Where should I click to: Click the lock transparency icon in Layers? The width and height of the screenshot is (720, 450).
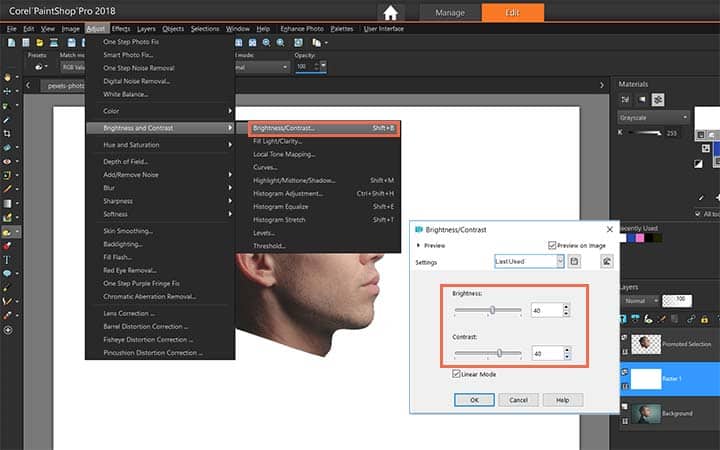(x=704, y=319)
